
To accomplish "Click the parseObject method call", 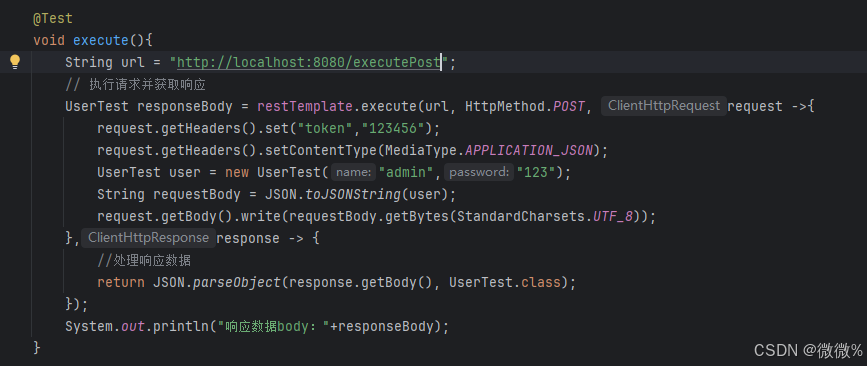I will coord(237,283).
